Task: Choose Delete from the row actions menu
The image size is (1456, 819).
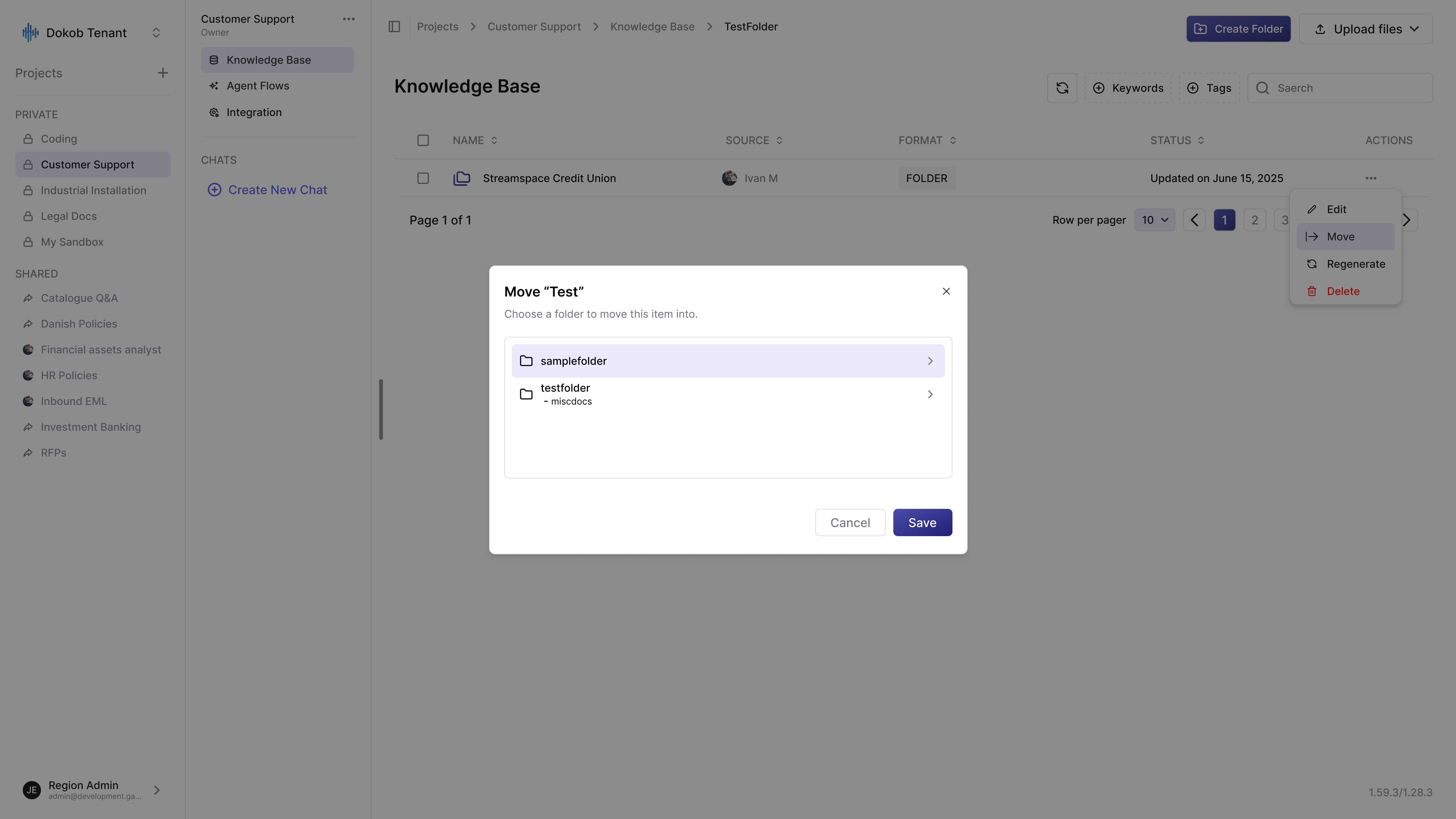Action: coord(1345,291)
